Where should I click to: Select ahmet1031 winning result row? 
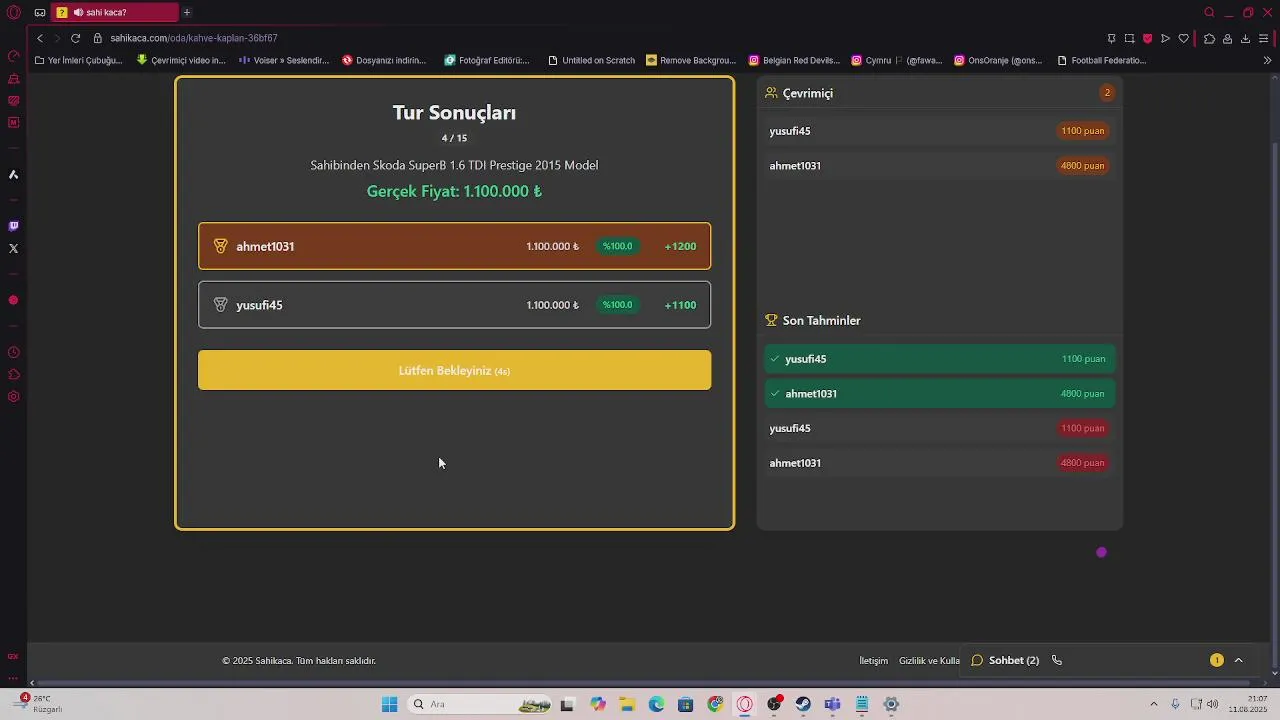[x=455, y=246]
